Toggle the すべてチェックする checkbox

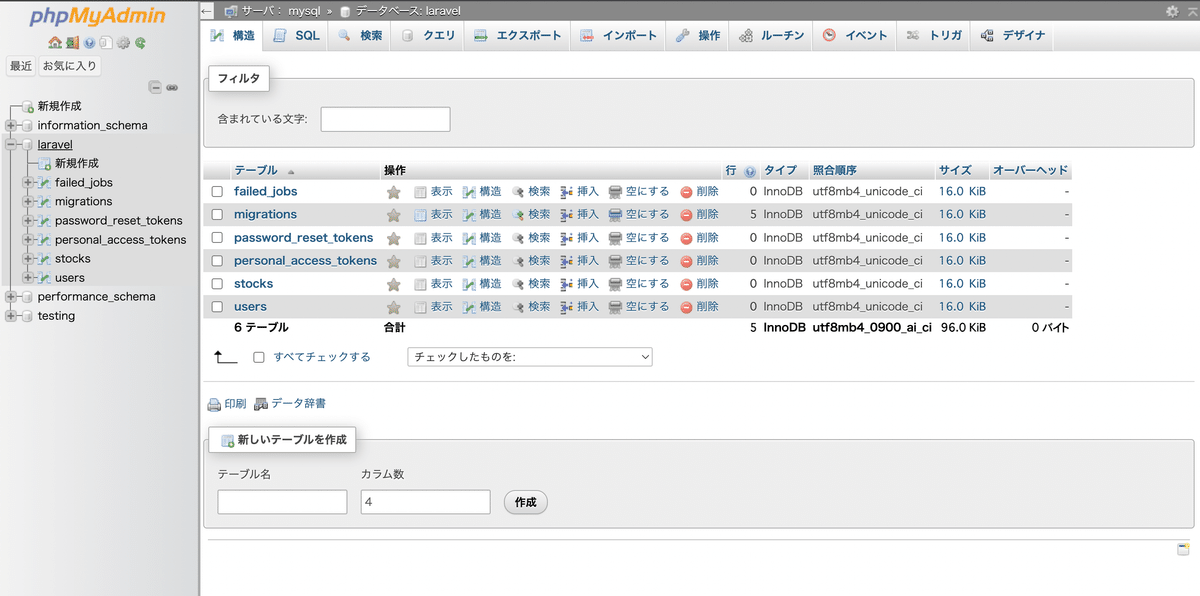259,357
